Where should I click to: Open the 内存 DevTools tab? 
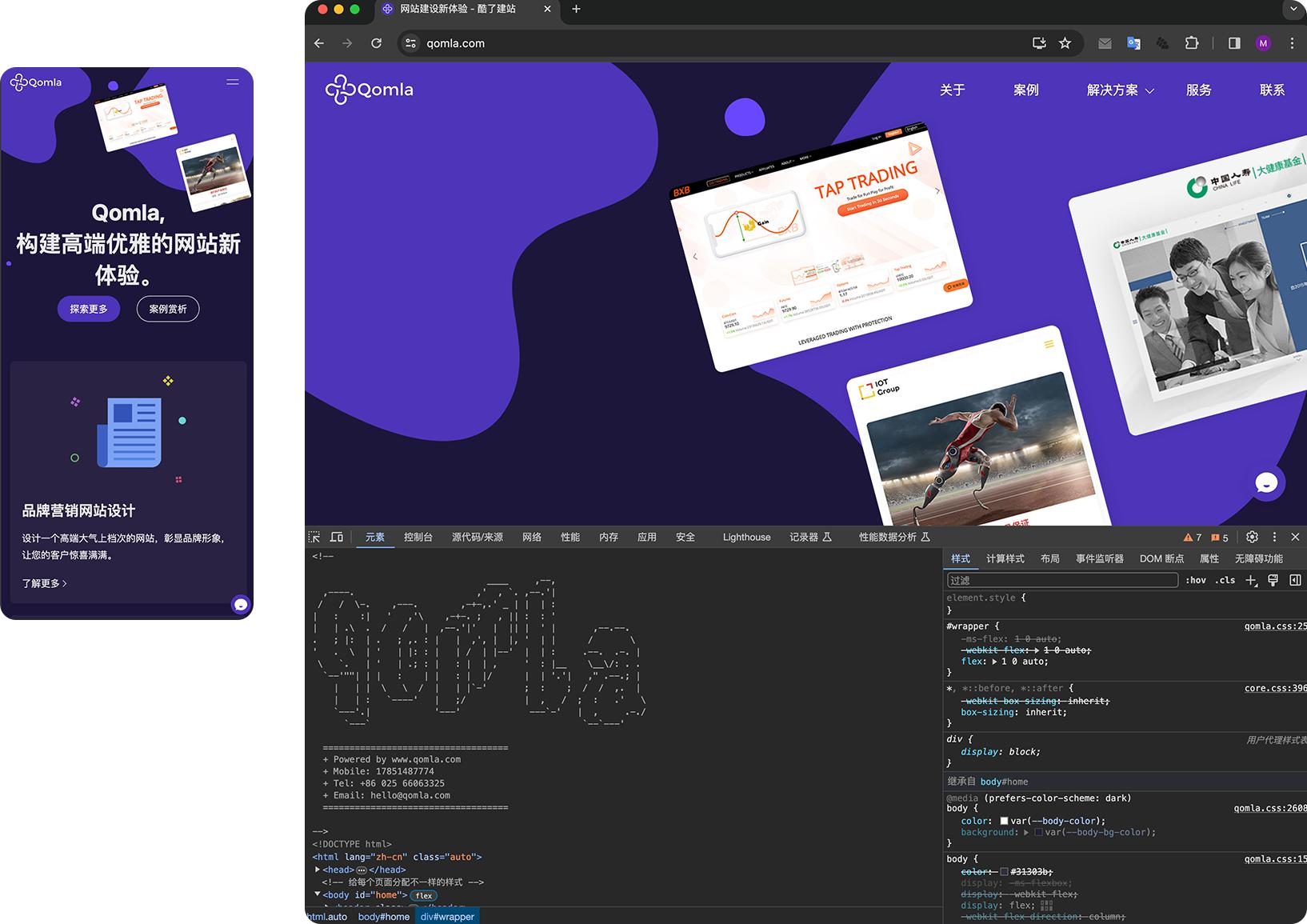(609, 537)
